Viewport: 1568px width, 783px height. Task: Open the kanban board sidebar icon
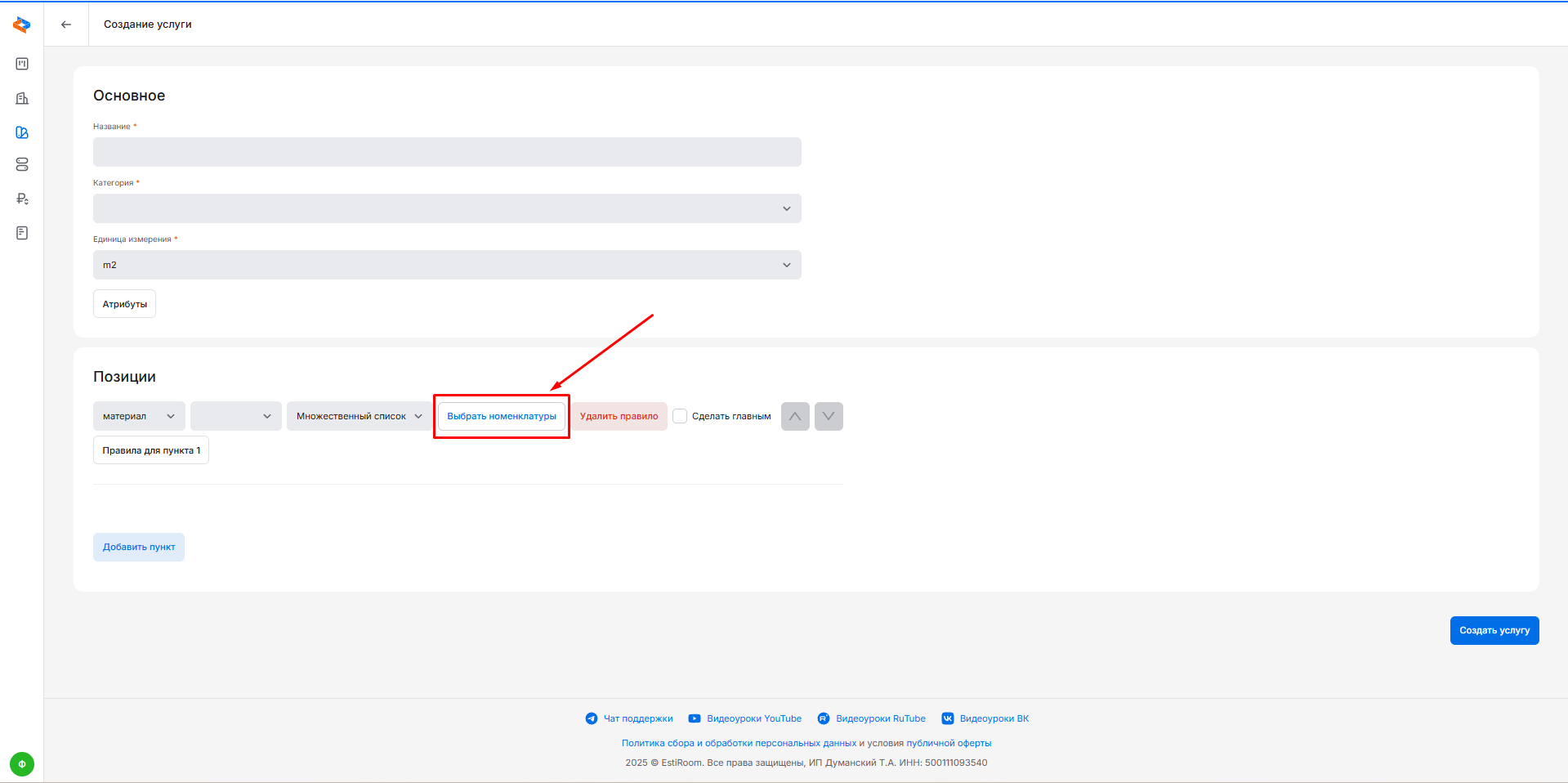pos(22,64)
